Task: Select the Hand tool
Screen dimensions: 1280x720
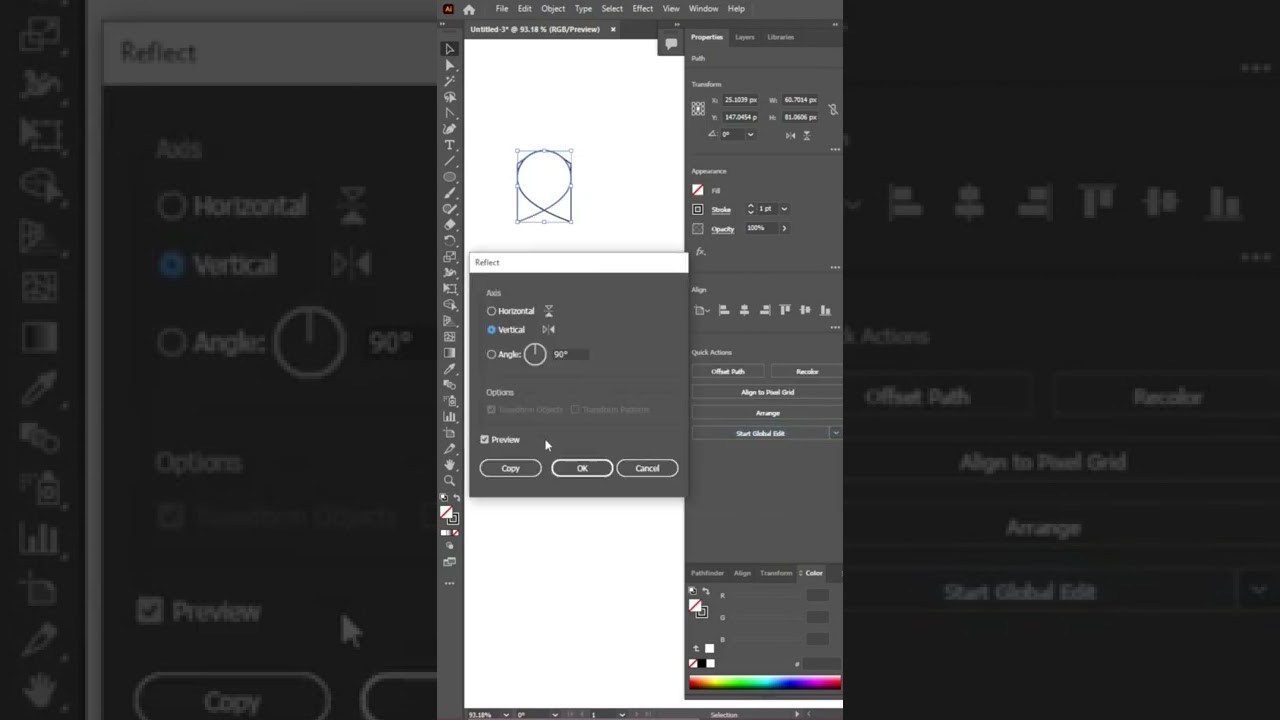Action: click(x=450, y=465)
